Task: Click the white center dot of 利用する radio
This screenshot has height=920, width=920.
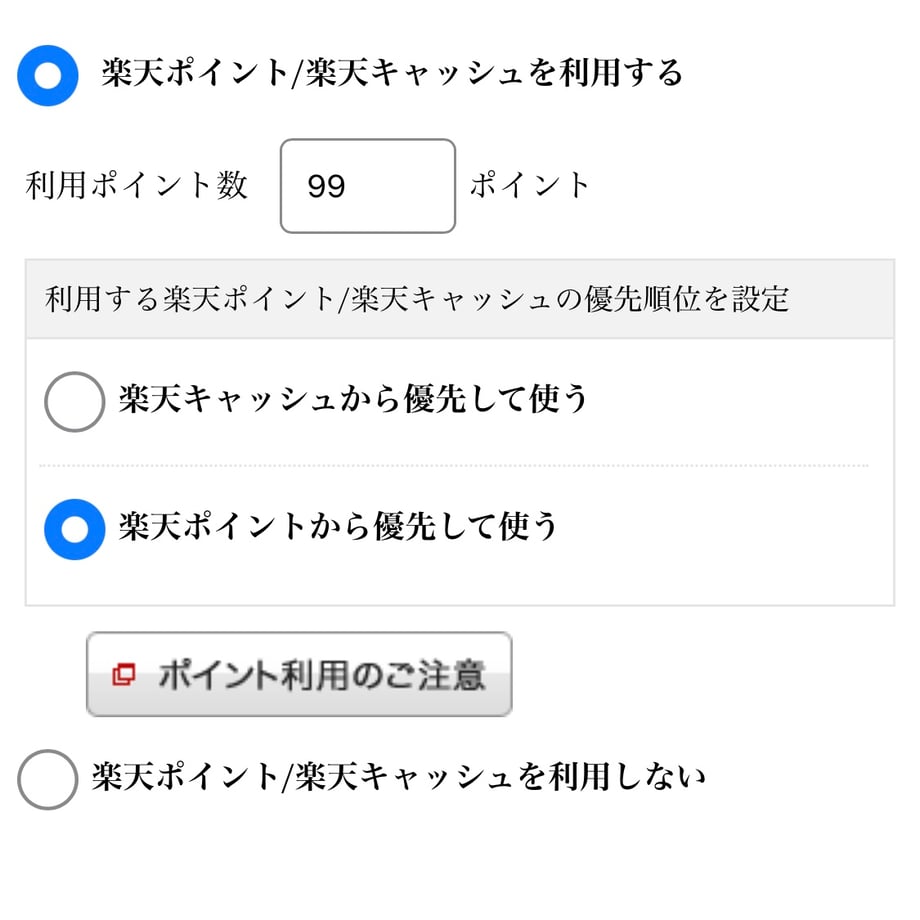Action: [x=47, y=76]
